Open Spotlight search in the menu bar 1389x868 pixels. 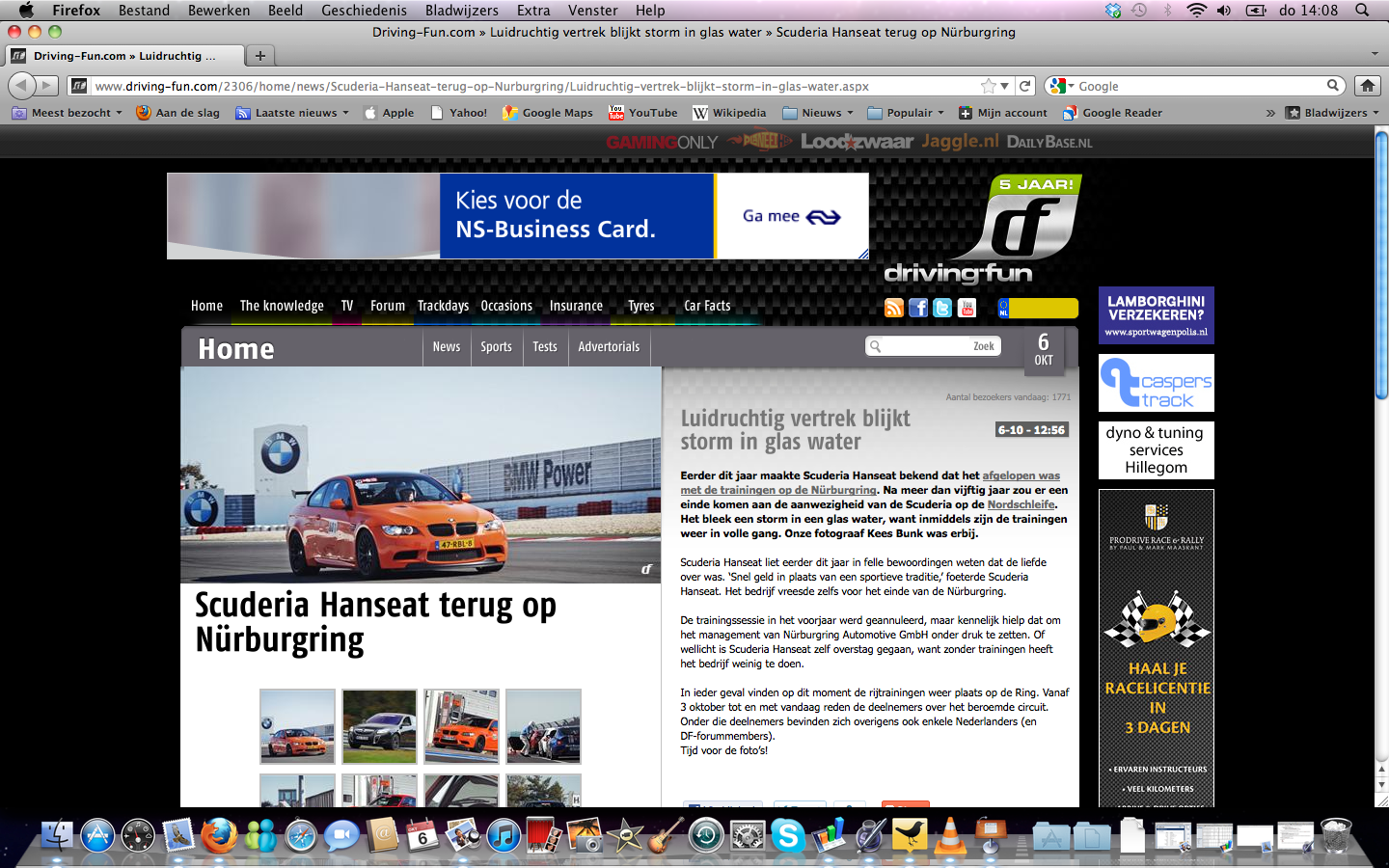coord(1362,10)
